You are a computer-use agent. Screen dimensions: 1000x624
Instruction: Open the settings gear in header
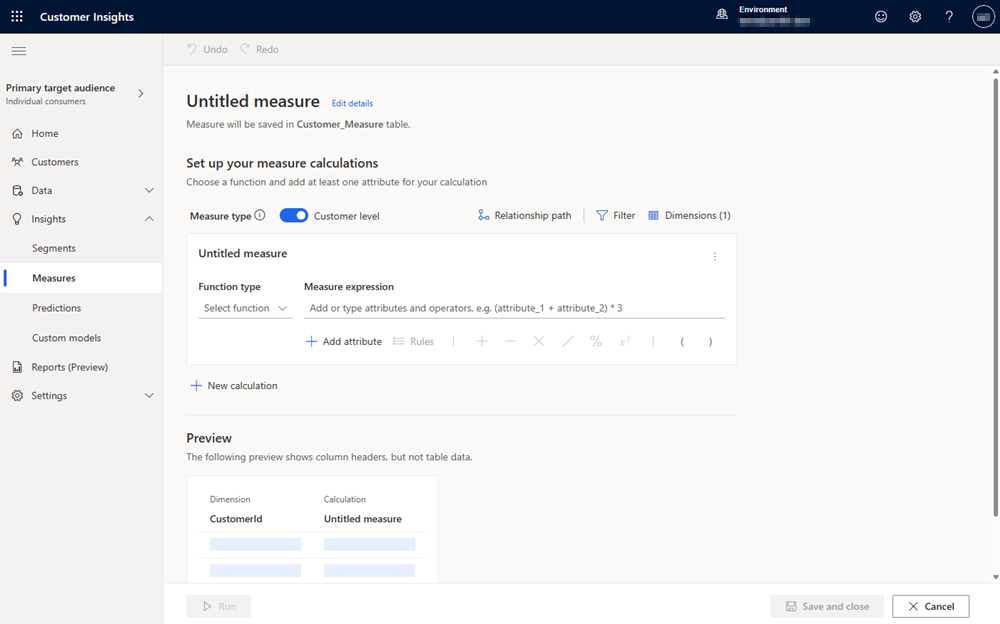coord(915,17)
